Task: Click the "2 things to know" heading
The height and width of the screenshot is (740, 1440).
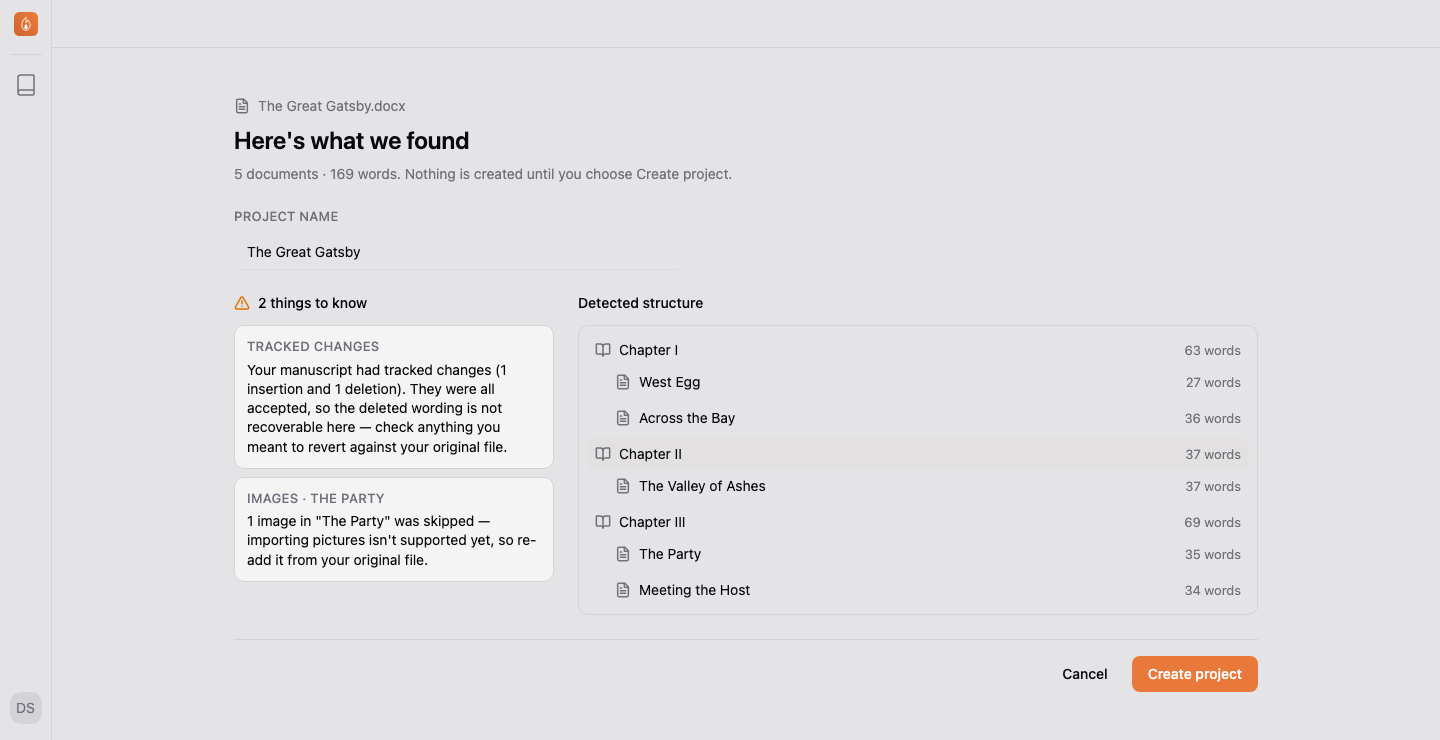Action: click(312, 303)
